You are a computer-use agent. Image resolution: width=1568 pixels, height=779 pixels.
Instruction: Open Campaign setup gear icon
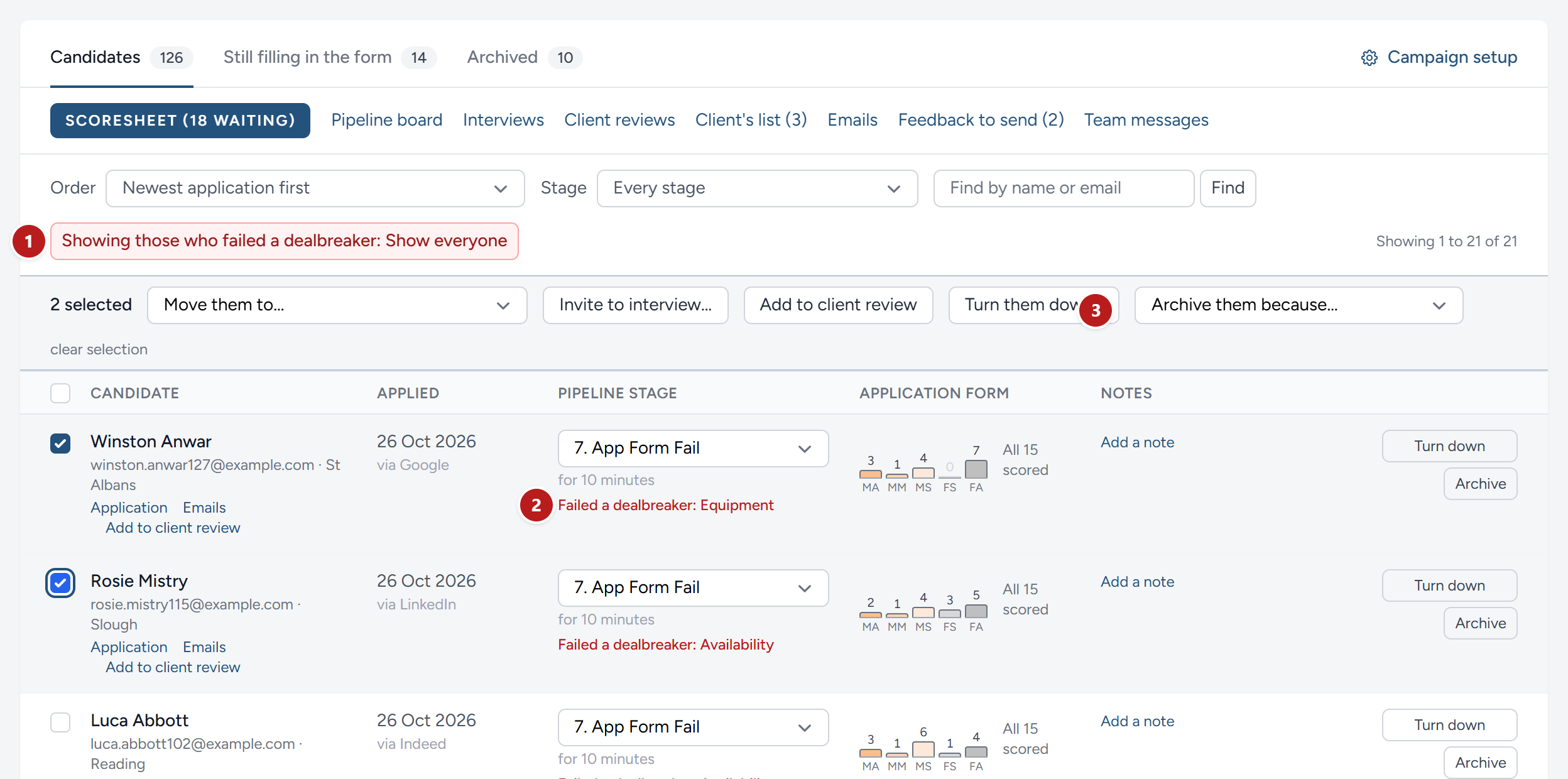click(x=1369, y=58)
